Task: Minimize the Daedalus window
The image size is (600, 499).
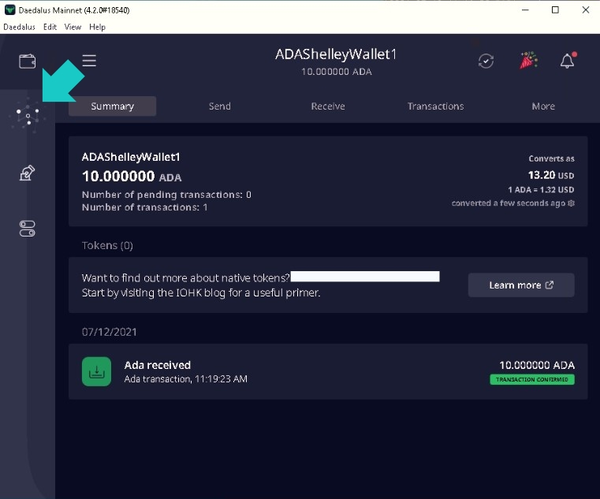Action: [525, 10]
